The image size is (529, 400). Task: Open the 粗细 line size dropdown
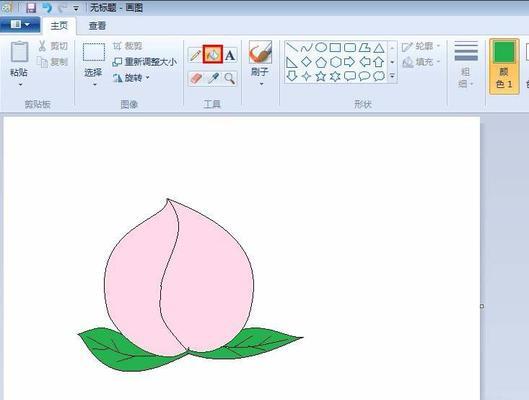(466, 64)
